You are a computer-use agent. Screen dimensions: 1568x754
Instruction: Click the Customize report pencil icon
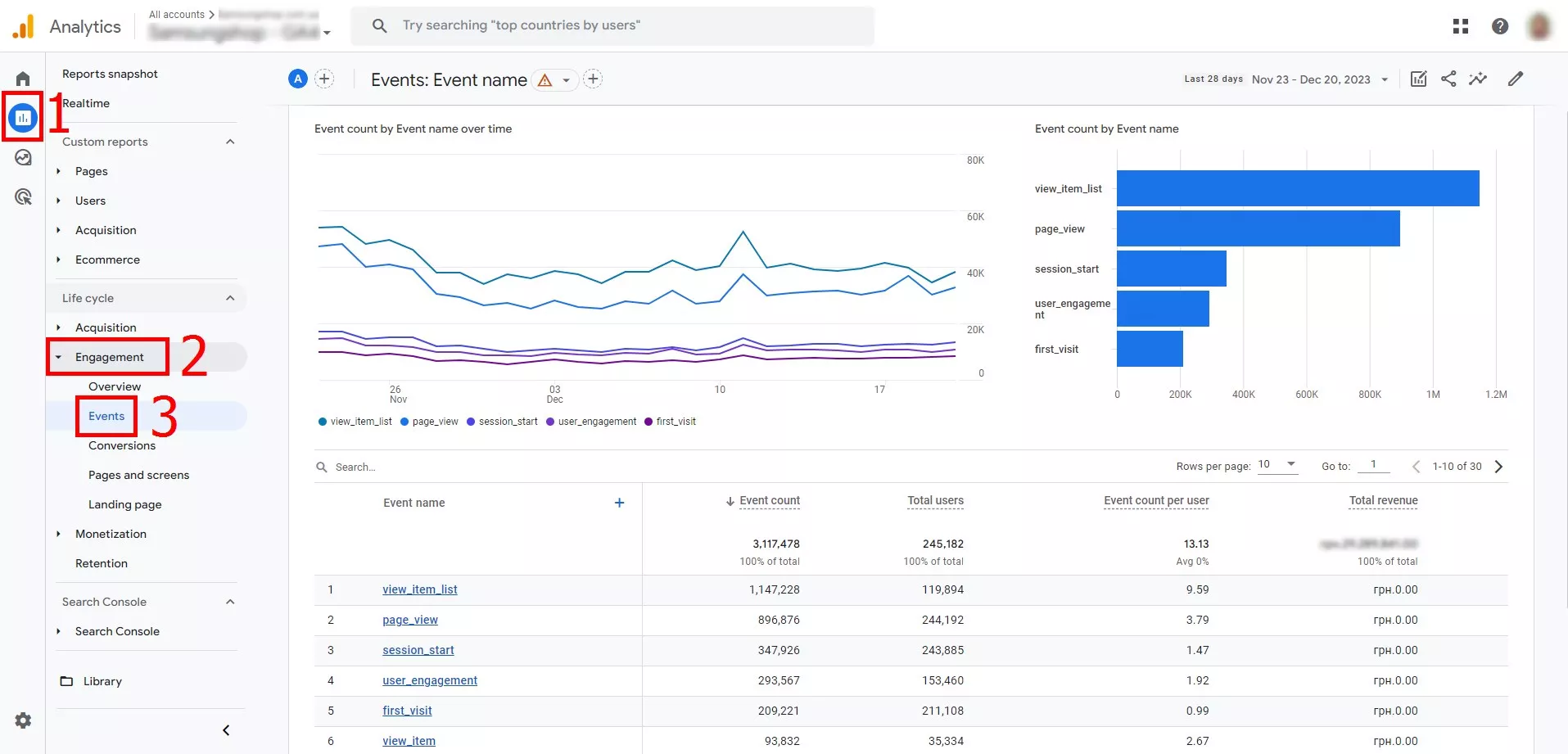click(1516, 79)
